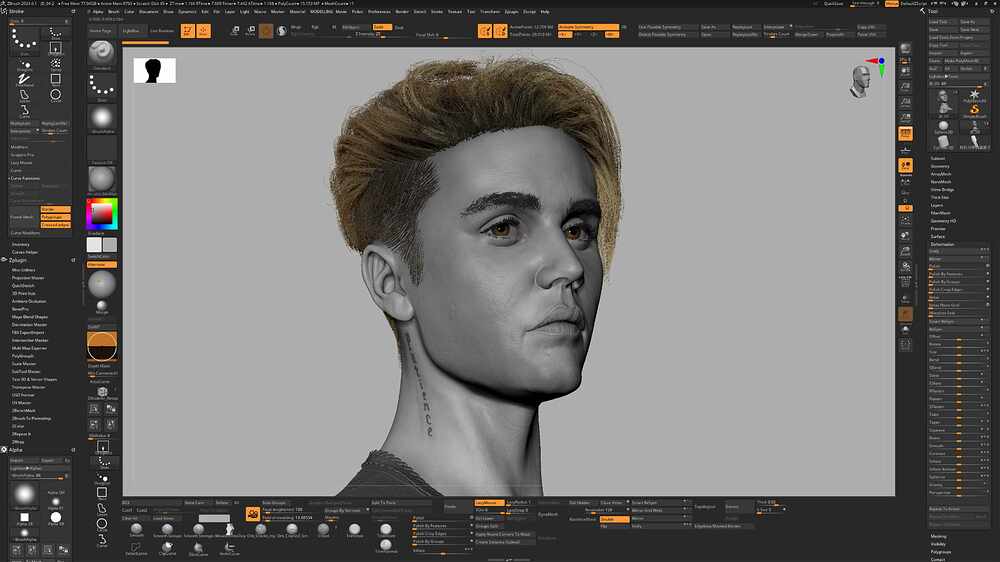Open Multi Map Exporter plugin
Viewport: 1000px width, 562px height.
coord(29,348)
